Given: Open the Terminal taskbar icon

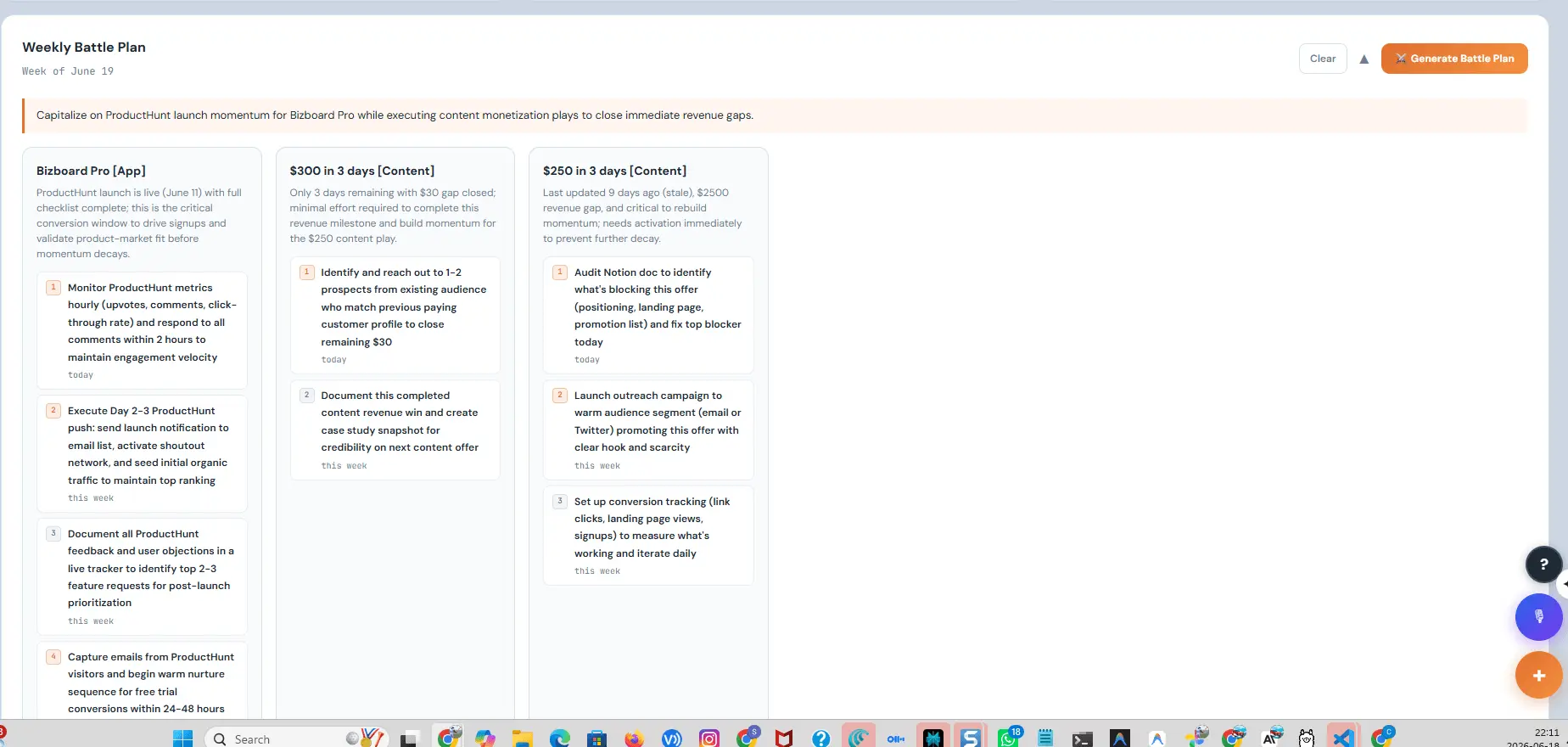Looking at the screenshot, I should pos(1083,739).
